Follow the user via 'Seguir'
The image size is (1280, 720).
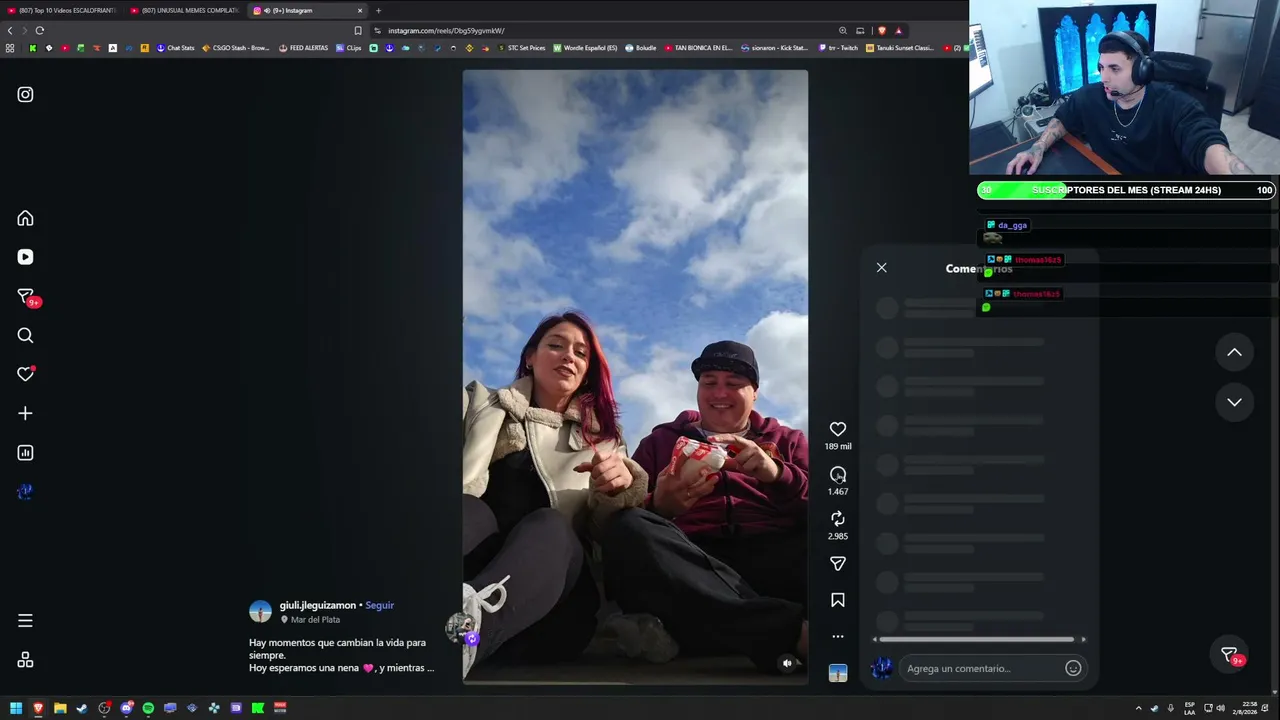pyautogui.click(x=380, y=605)
